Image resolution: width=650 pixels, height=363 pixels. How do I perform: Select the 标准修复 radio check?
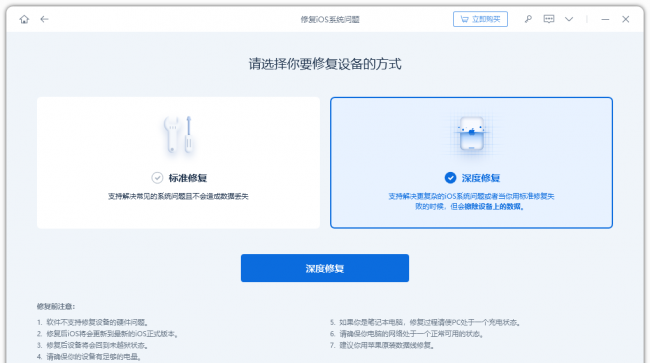coord(157,178)
